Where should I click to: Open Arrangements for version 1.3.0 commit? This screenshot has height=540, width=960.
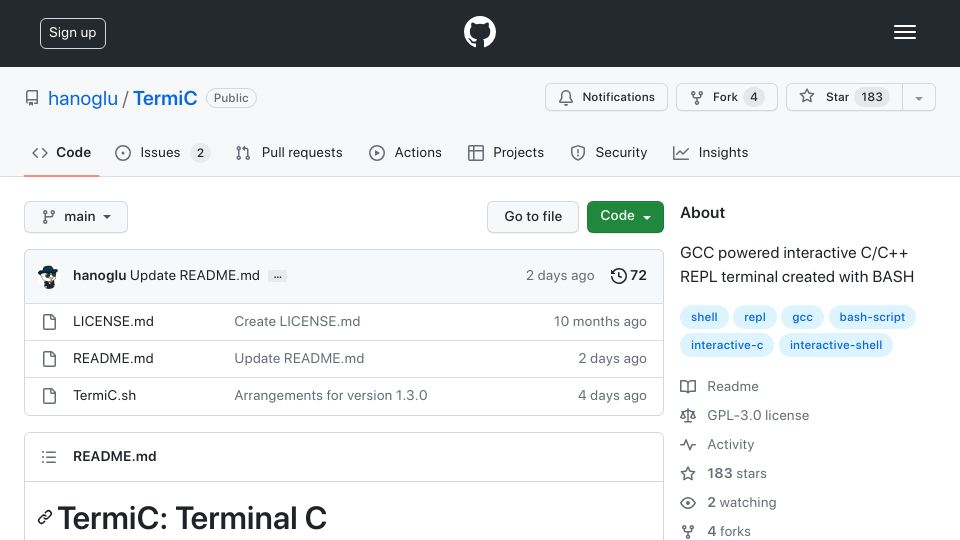pos(331,396)
